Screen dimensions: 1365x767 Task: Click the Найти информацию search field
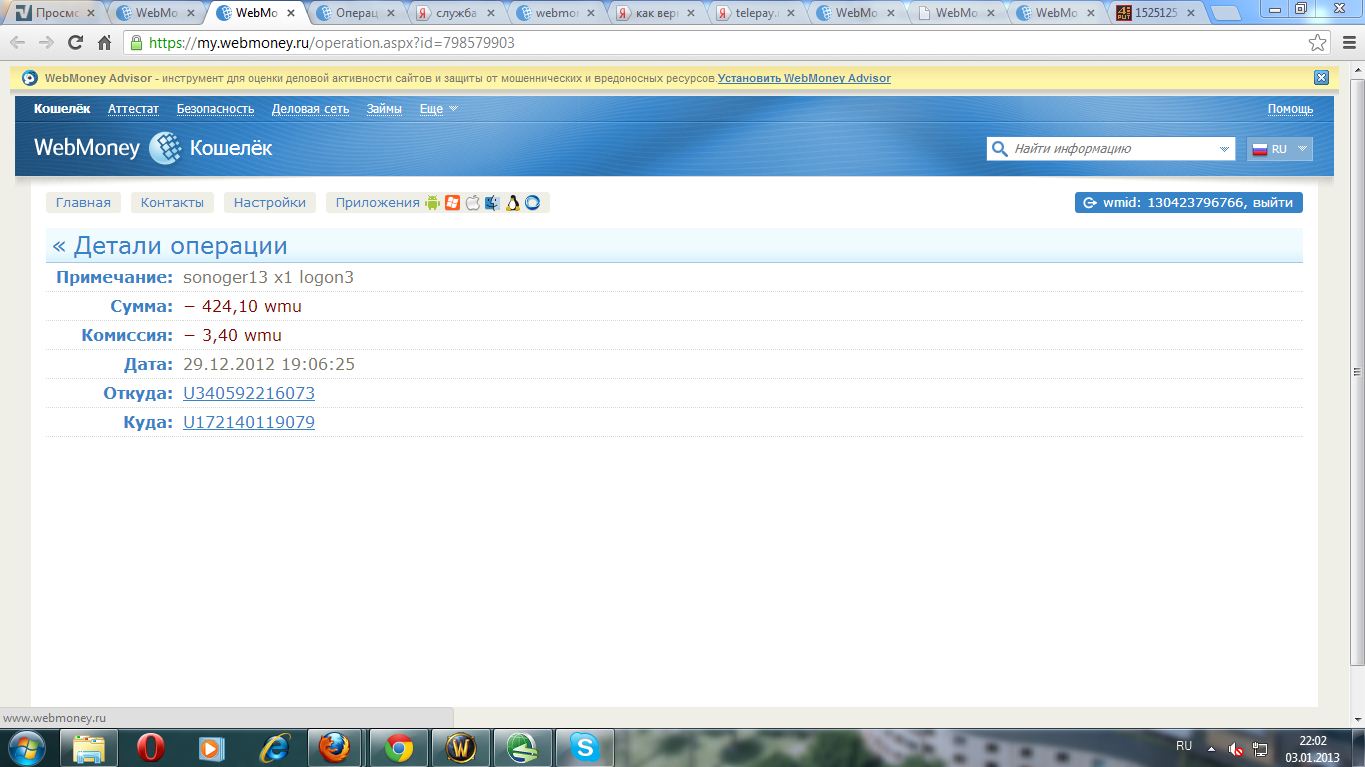[x=1112, y=149]
